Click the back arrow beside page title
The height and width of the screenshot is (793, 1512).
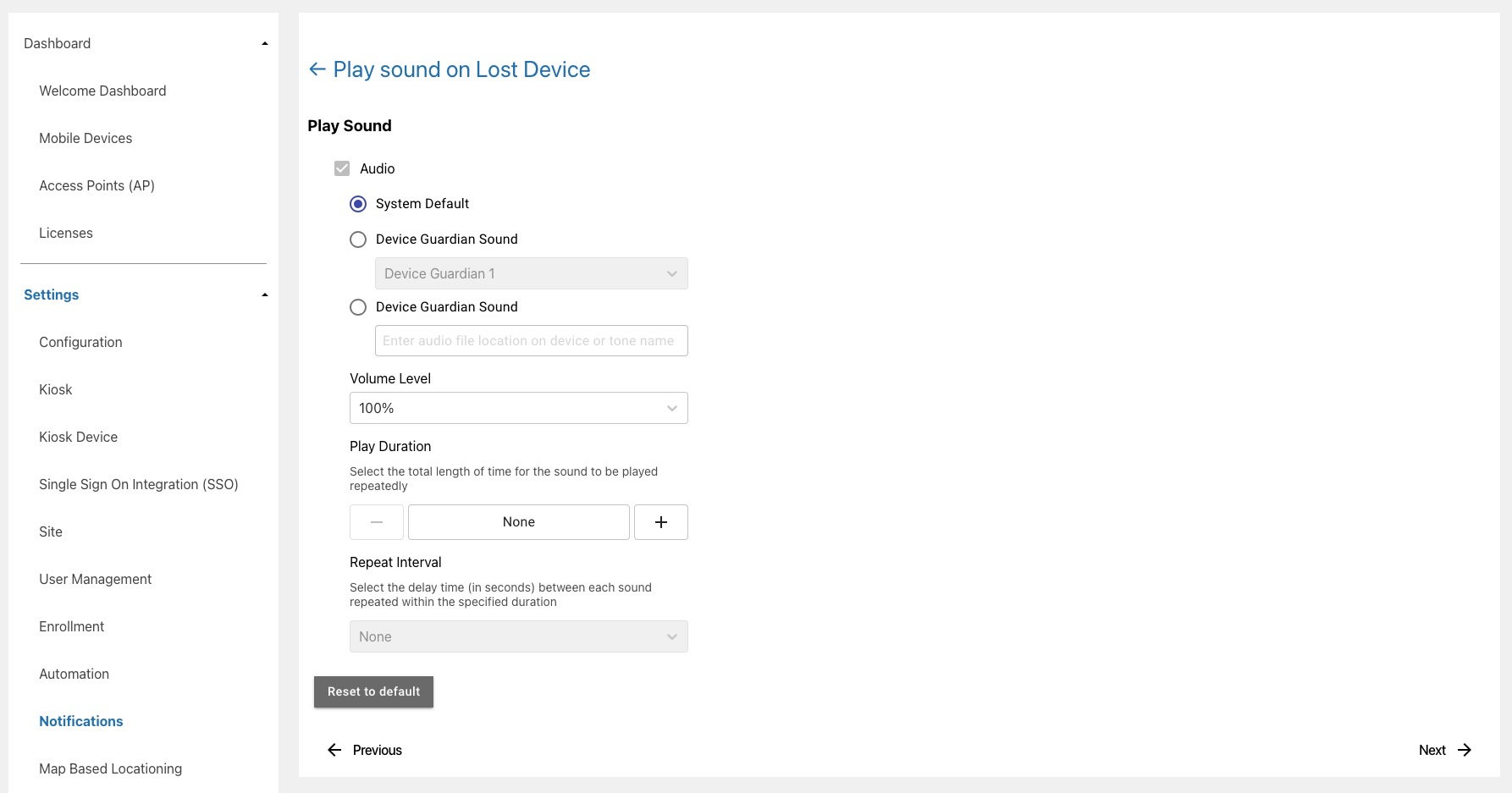[317, 69]
